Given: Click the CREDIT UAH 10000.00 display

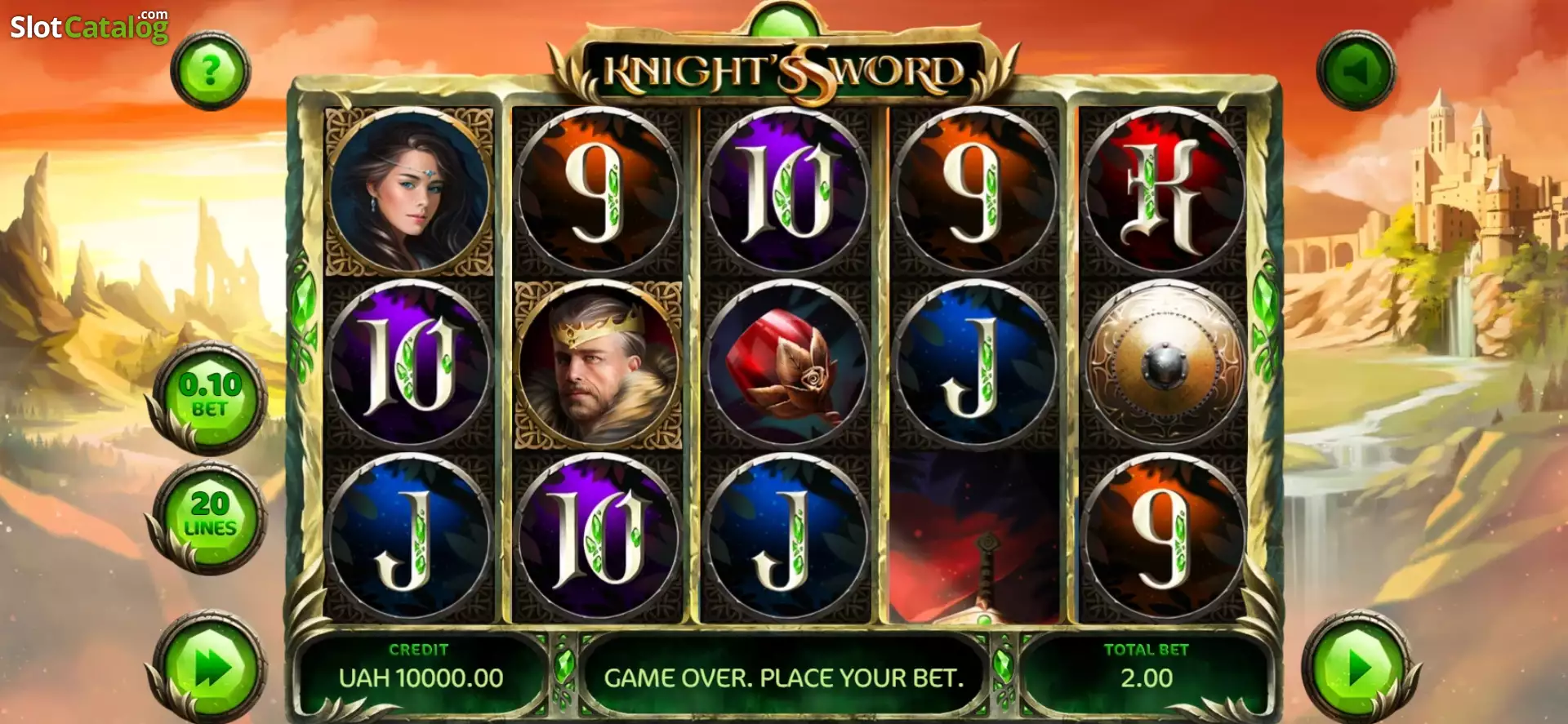Looking at the screenshot, I should [x=420, y=665].
